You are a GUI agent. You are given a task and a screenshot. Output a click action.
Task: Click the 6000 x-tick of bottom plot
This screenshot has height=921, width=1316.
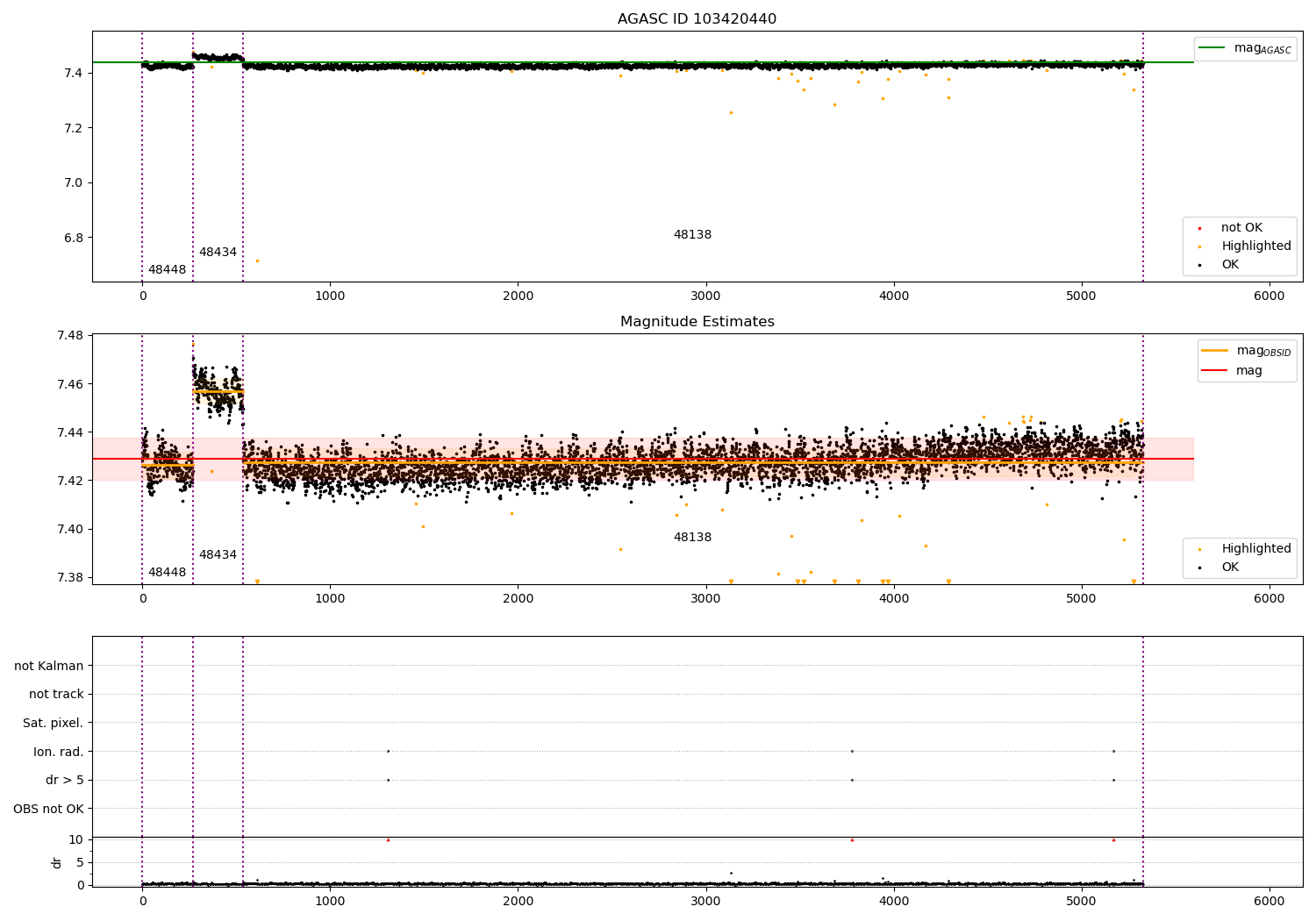pyautogui.click(x=1270, y=902)
